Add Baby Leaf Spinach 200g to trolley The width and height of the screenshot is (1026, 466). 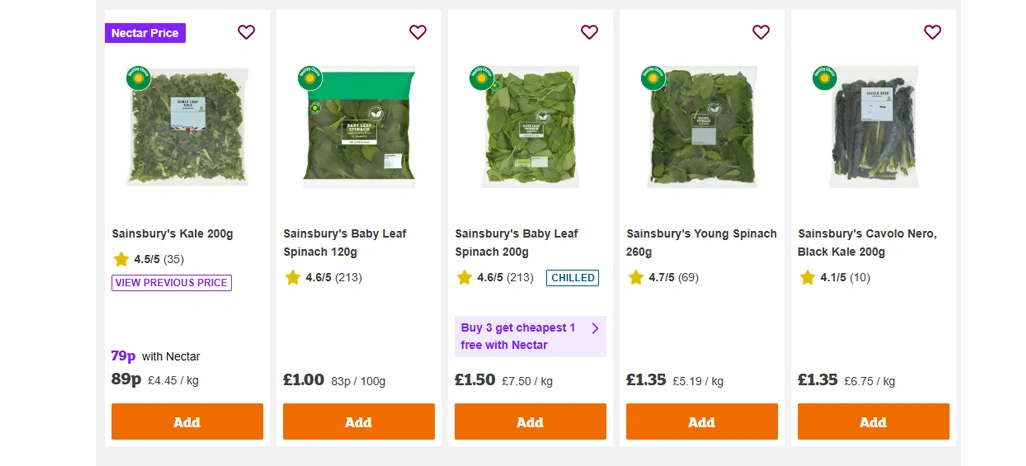(530, 421)
